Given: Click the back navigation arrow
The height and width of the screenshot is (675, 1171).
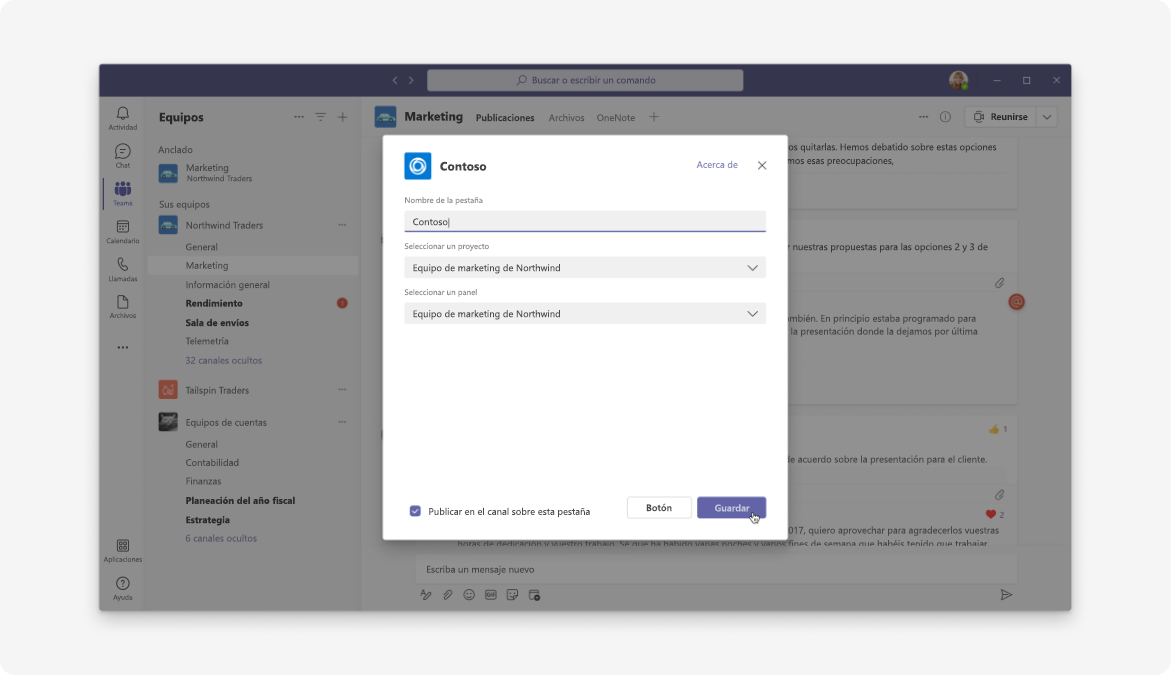Looking at the screenshot, I should (x=395, y=80).
